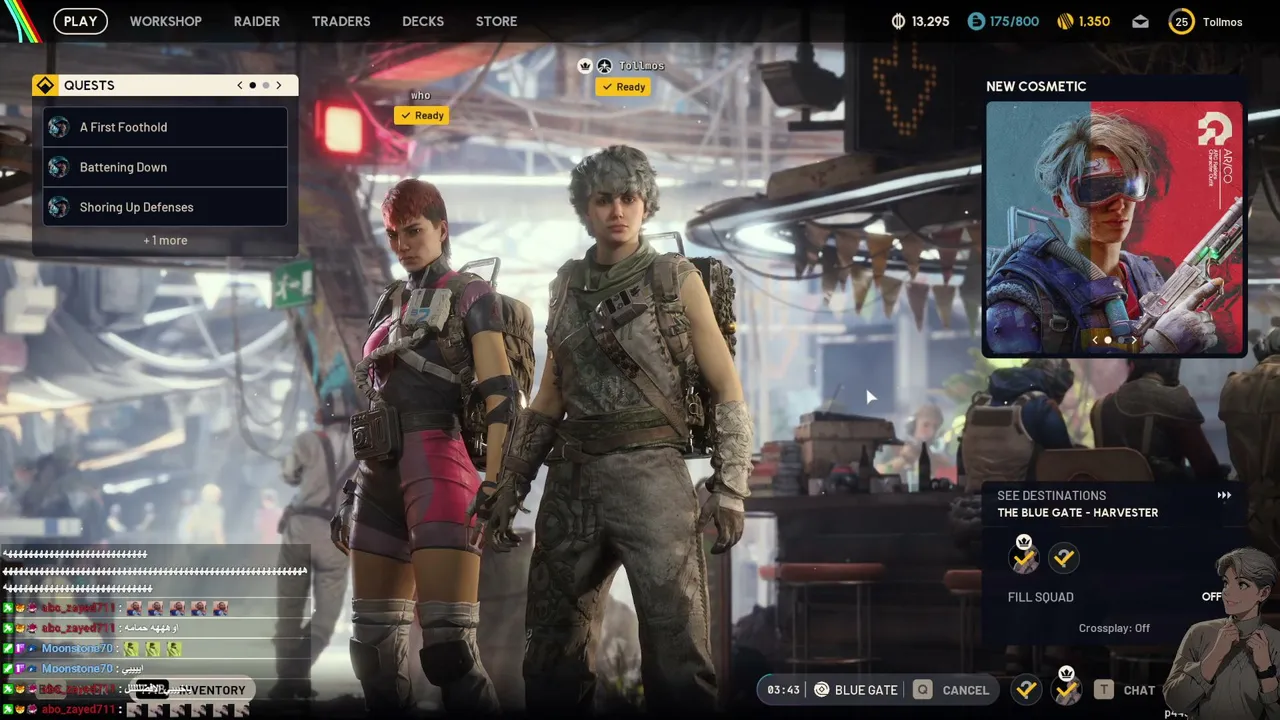This screenshot has height=720, width=1280.
Task: Open the CHAT button
Action: click(1139, 690)
